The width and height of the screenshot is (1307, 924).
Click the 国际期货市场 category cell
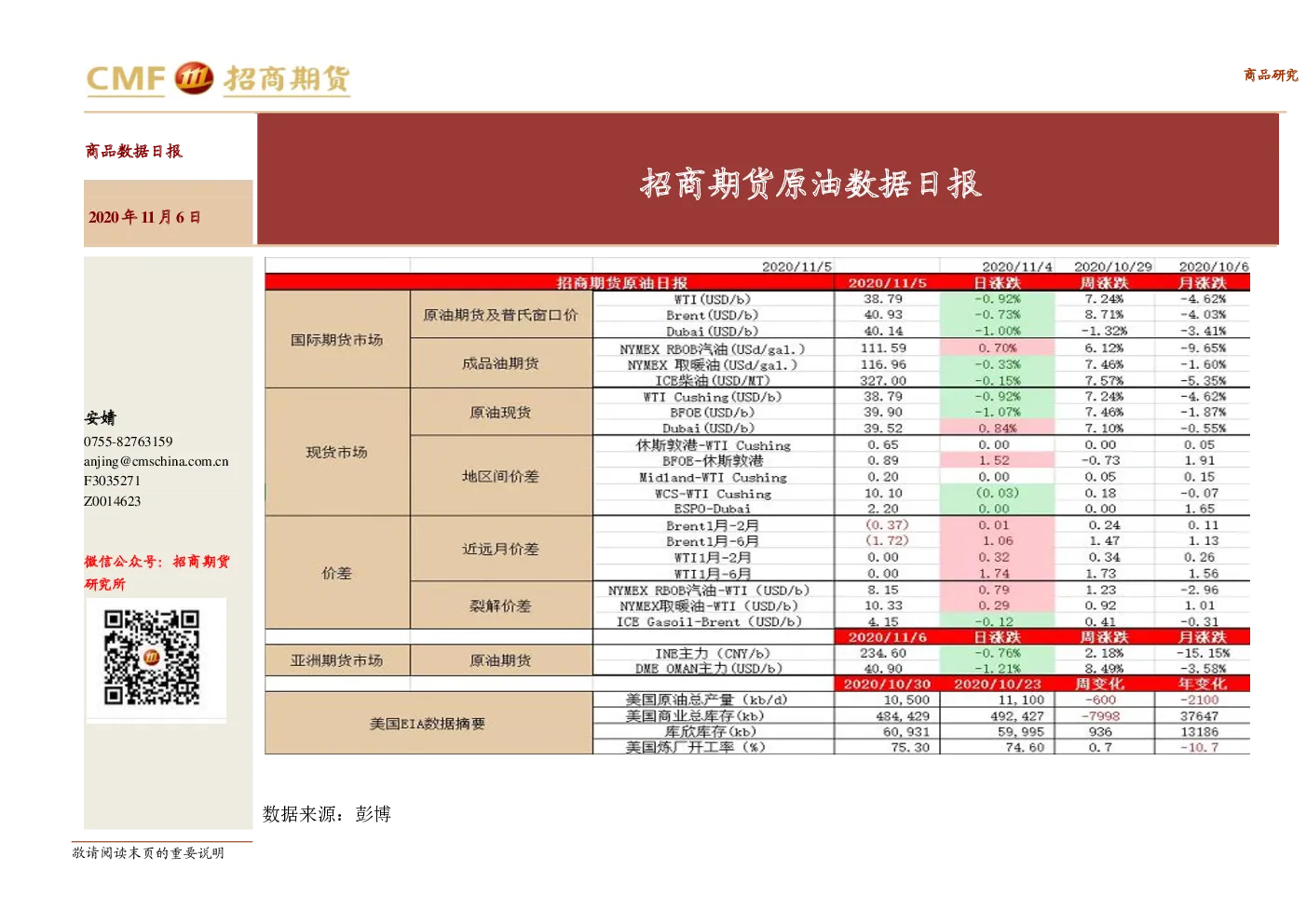[337, 340]
